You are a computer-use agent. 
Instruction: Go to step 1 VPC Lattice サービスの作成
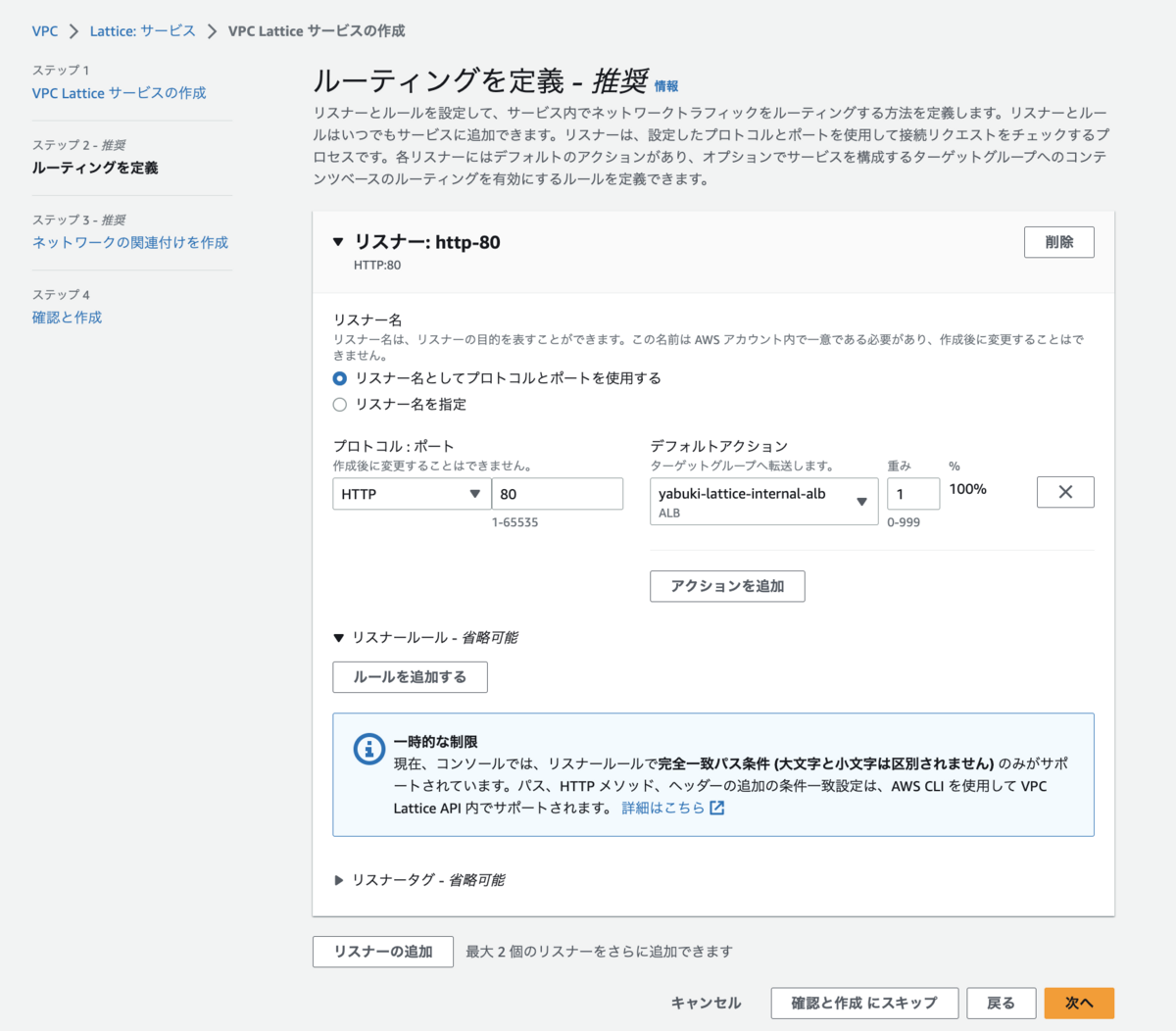coord(119,93)
